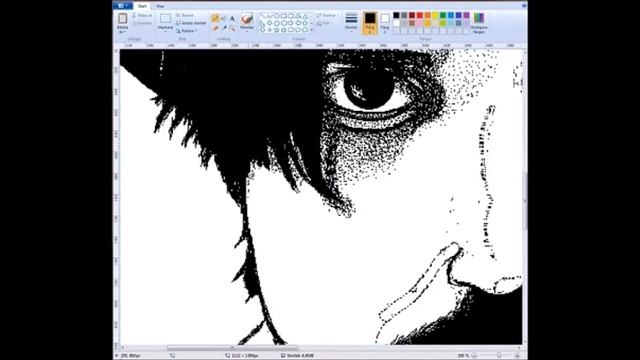Select the Fill with color bucket tool
640x360 pixels.
[224, 18]
